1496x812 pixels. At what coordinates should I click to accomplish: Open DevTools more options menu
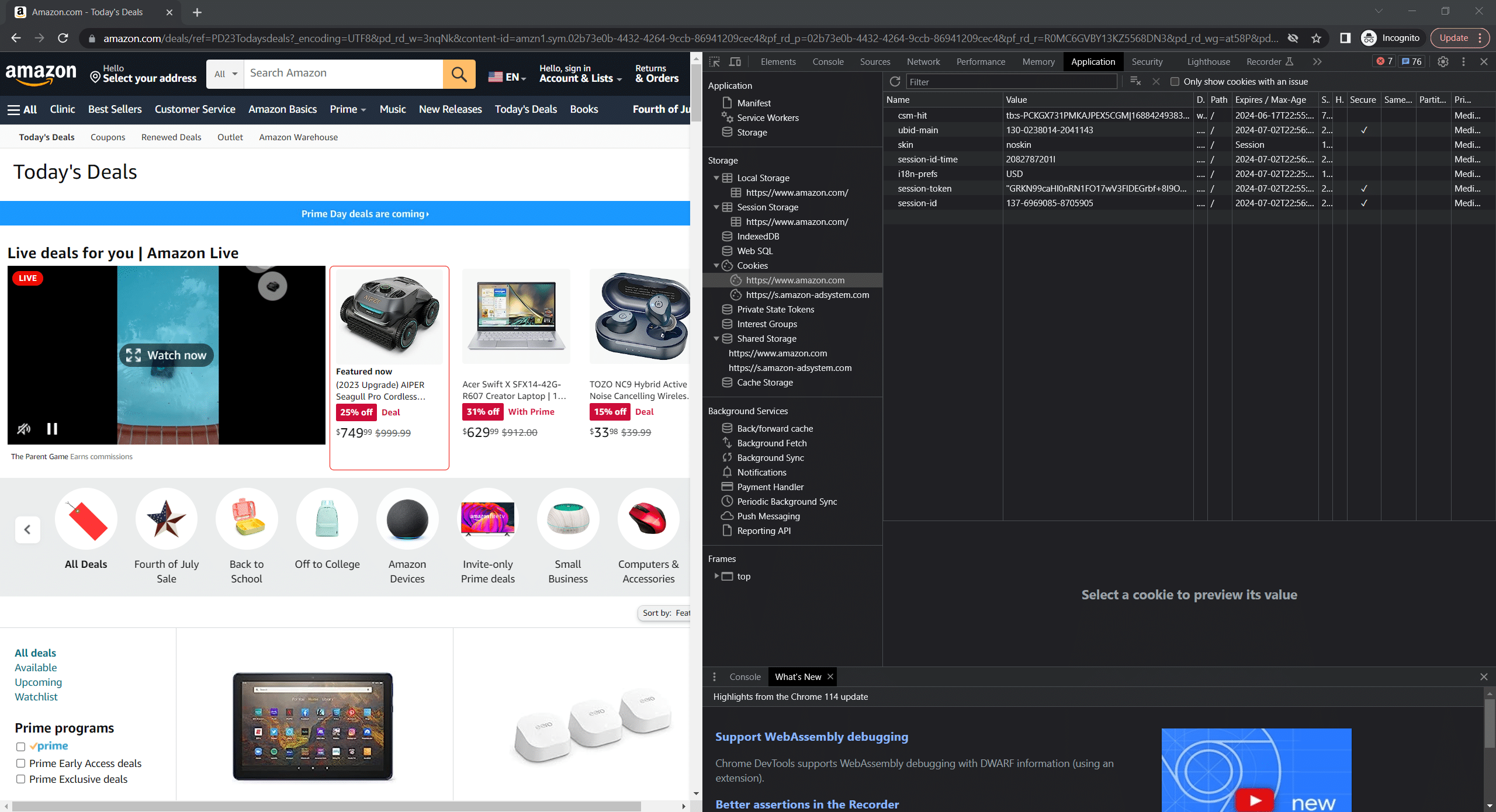coord(1463,61)
